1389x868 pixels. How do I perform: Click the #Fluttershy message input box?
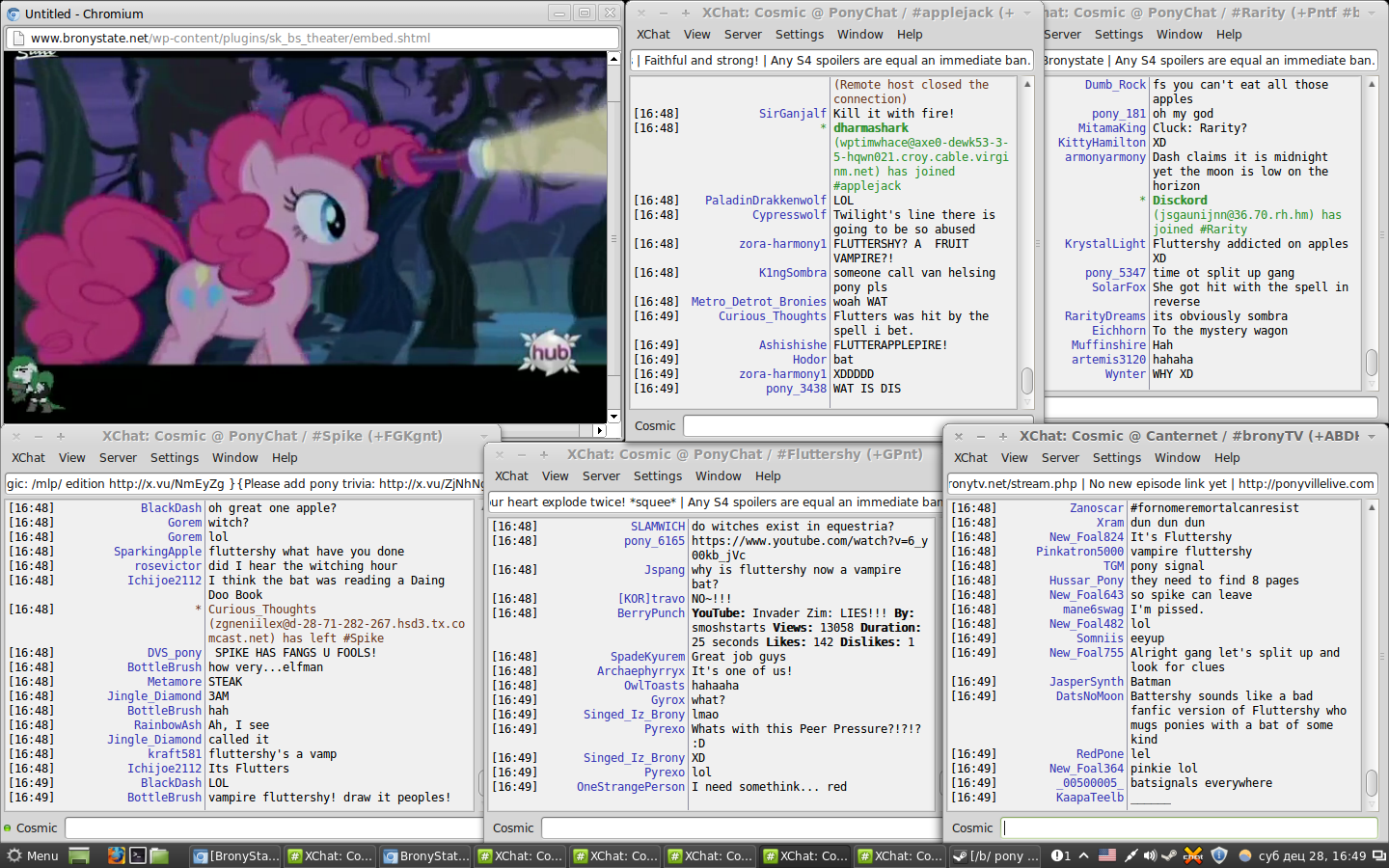pyautogui.click(x=741, y=827)
